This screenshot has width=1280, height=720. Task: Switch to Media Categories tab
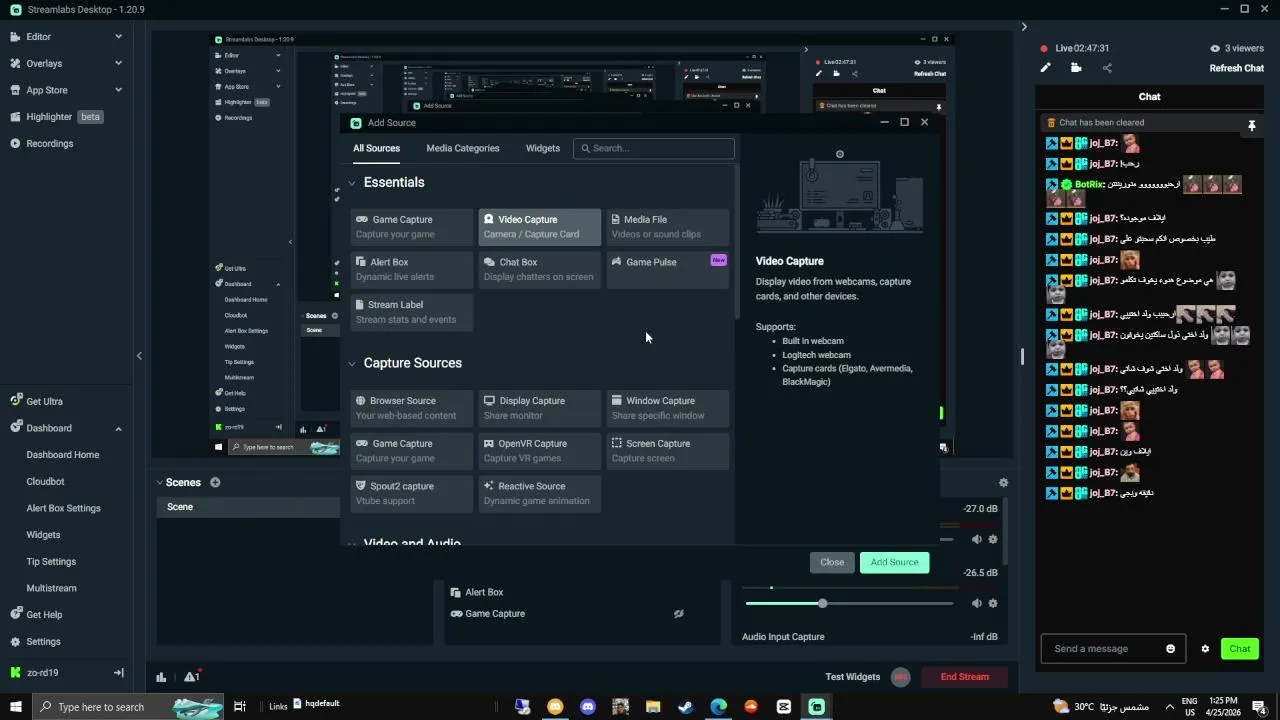tap(463, 148)
